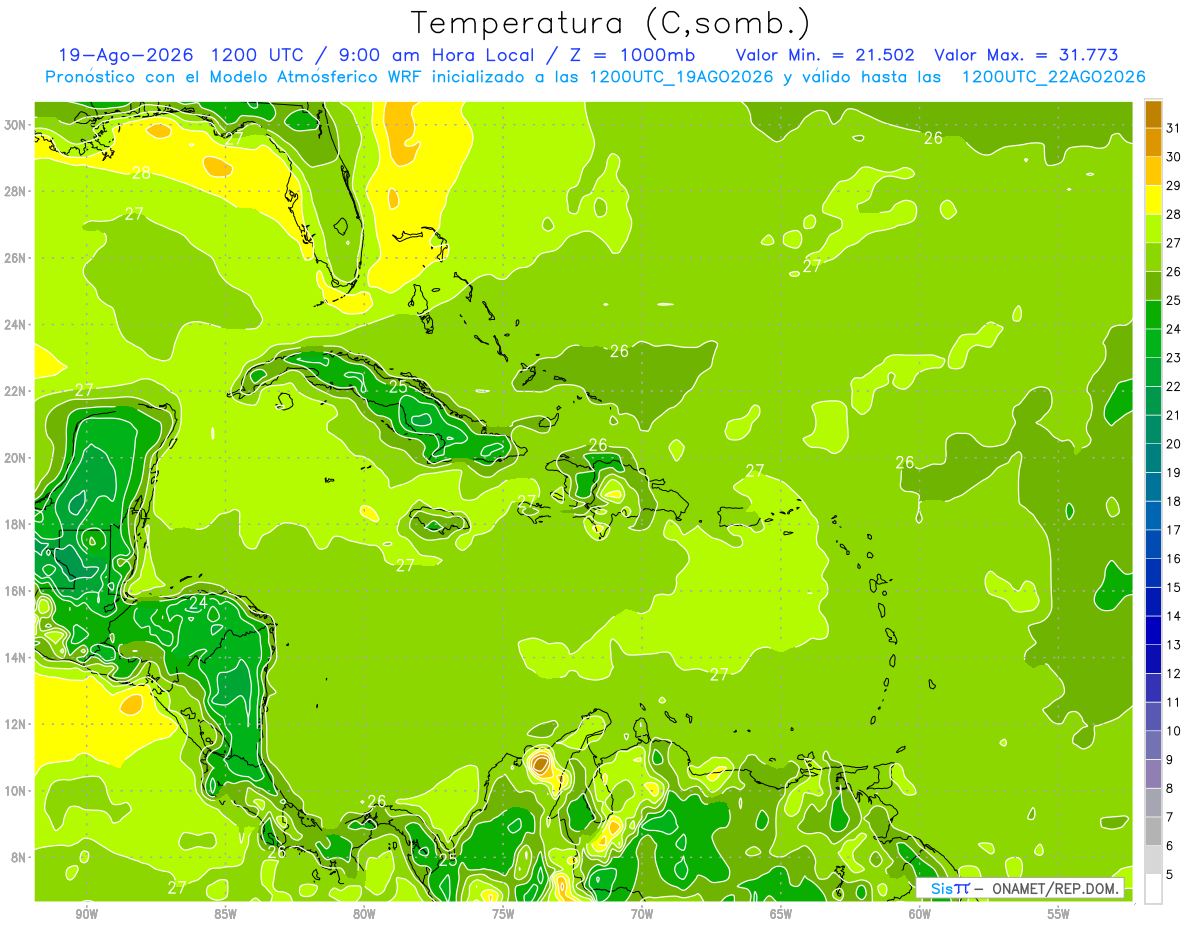Click the brown colorbar swatch above 31
The image size is (1200, 927).
click(1153, 114)
